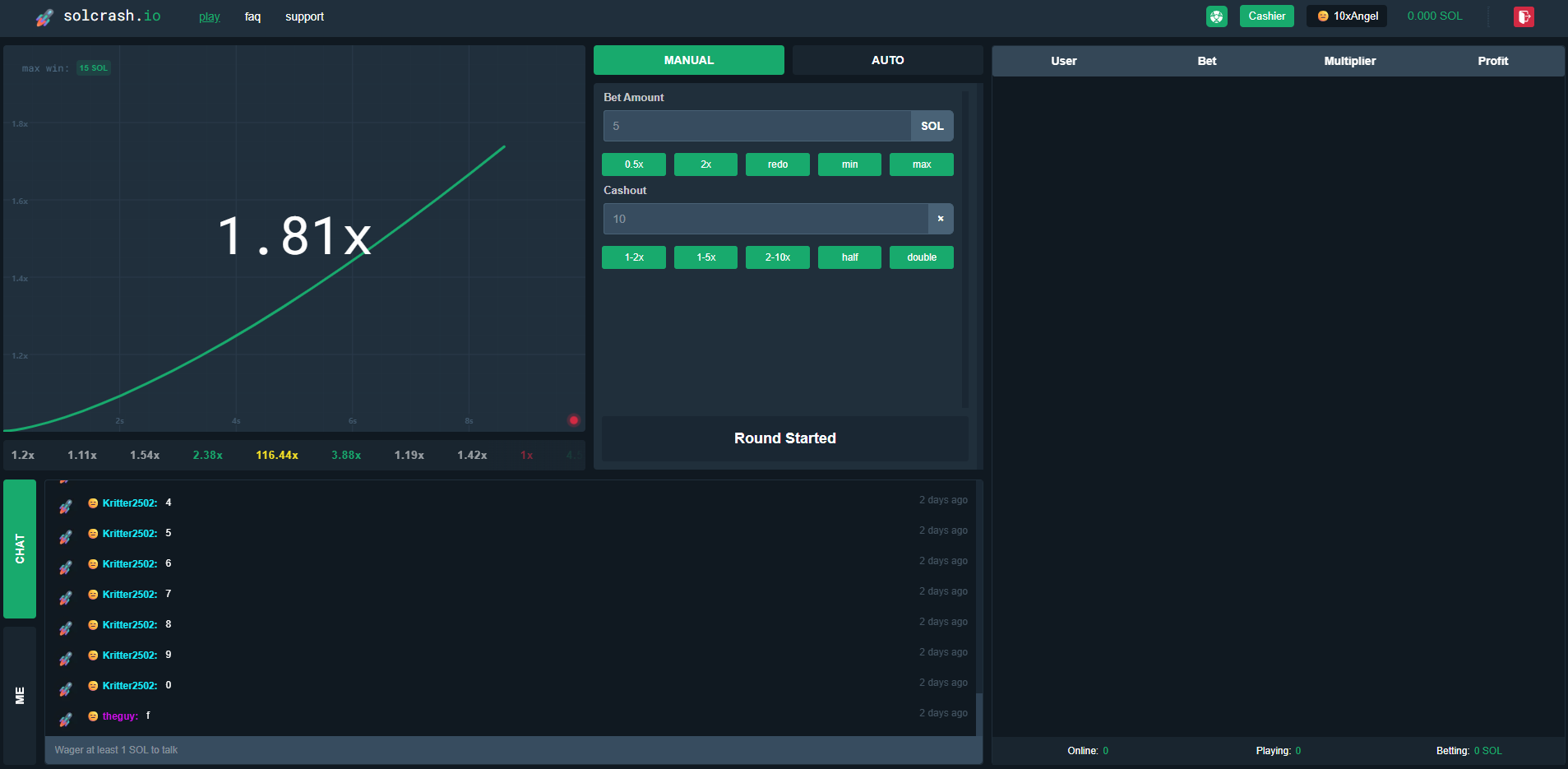The height and width of the screenshot is (769, 1568).
Task: Click the red recording dot on the graph
Action: click(x=573, y=420)
